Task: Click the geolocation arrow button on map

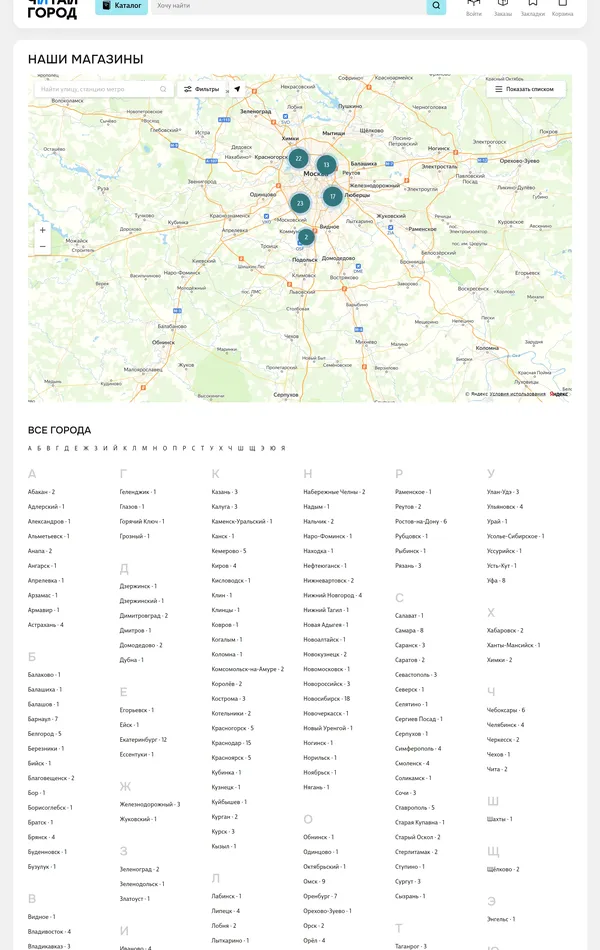Action: pos(238,89)
